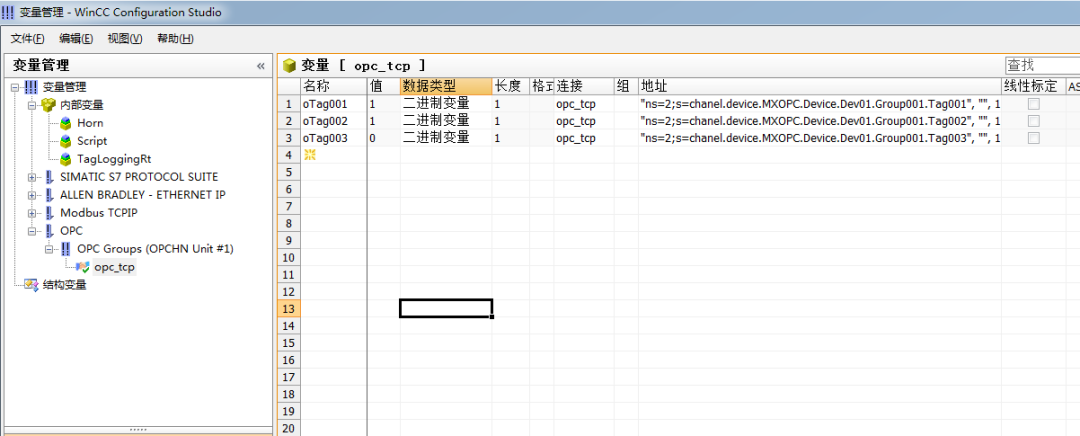
Task: Select the Script tree item
Action: (92, 141)
